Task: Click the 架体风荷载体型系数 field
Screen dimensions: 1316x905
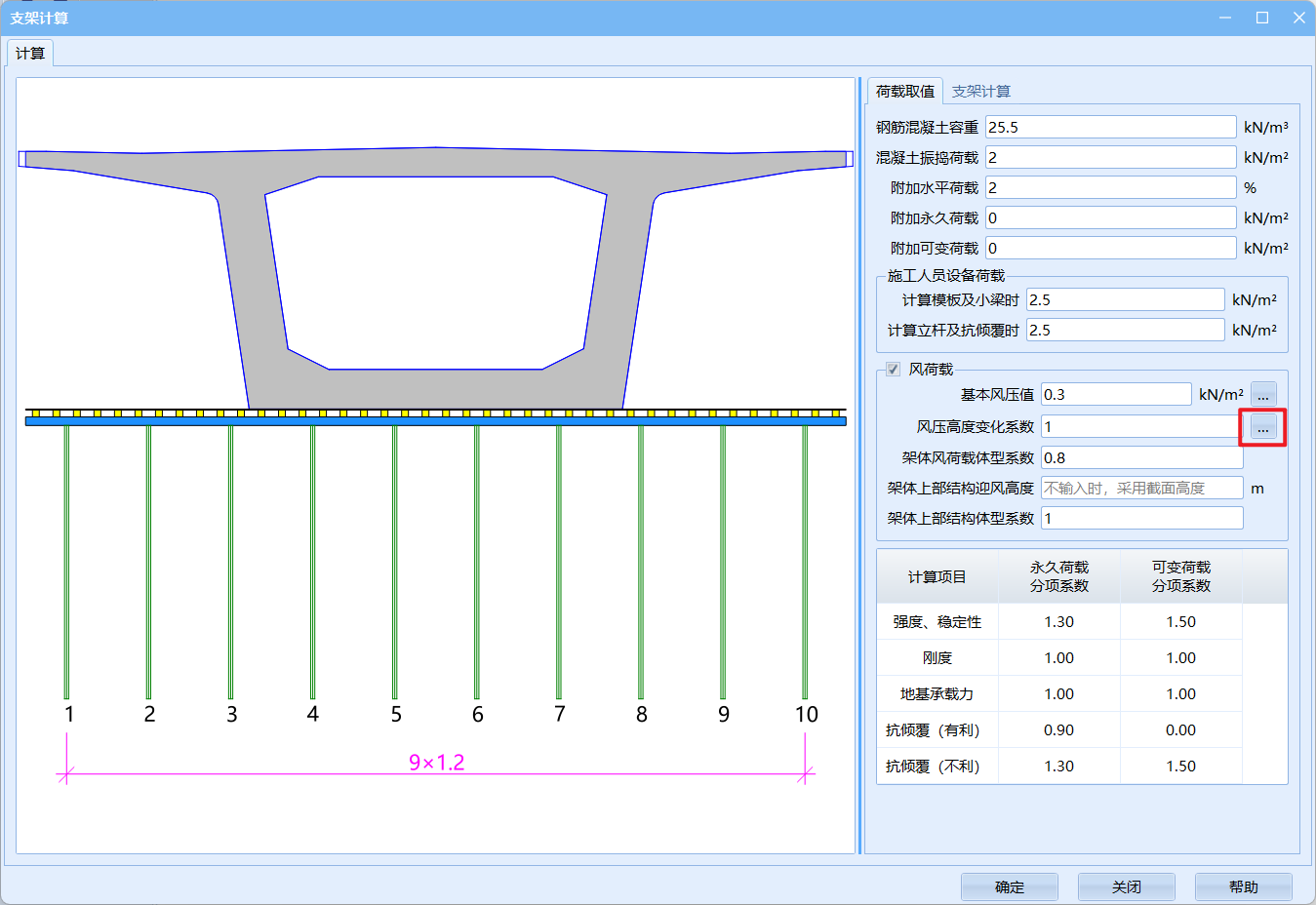Action: coord(1141,458)
